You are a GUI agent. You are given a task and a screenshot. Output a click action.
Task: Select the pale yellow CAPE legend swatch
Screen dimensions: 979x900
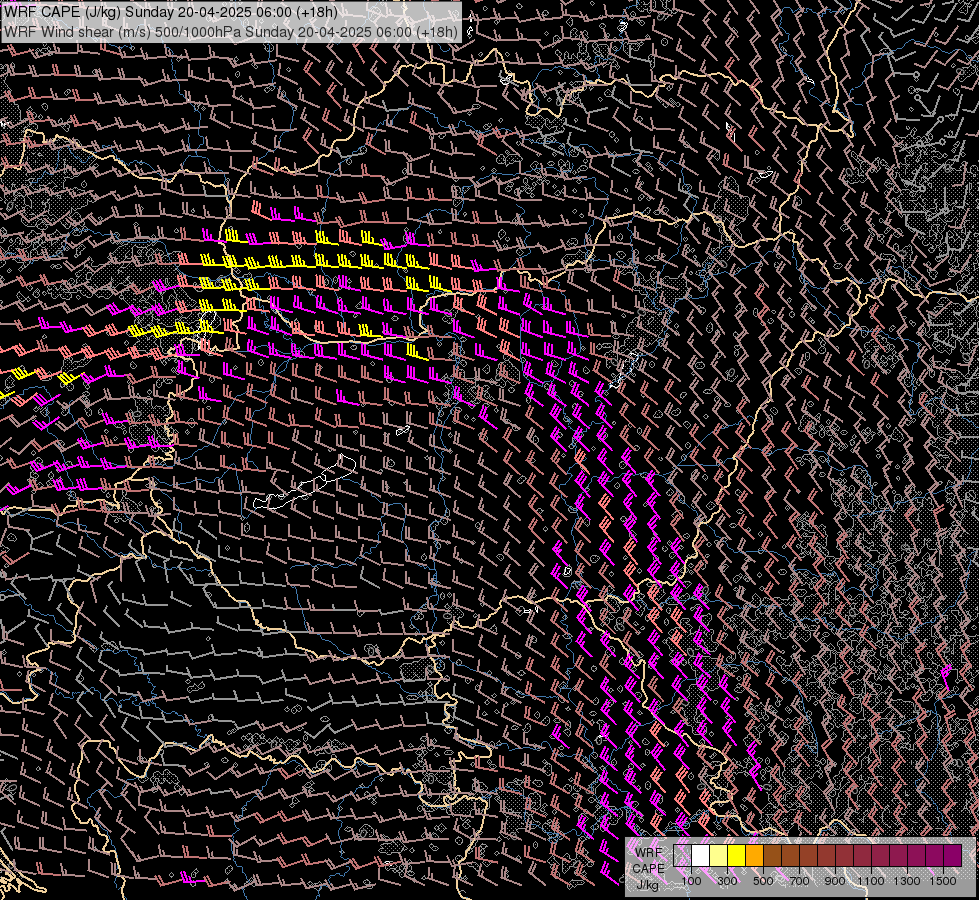(719, 855)
